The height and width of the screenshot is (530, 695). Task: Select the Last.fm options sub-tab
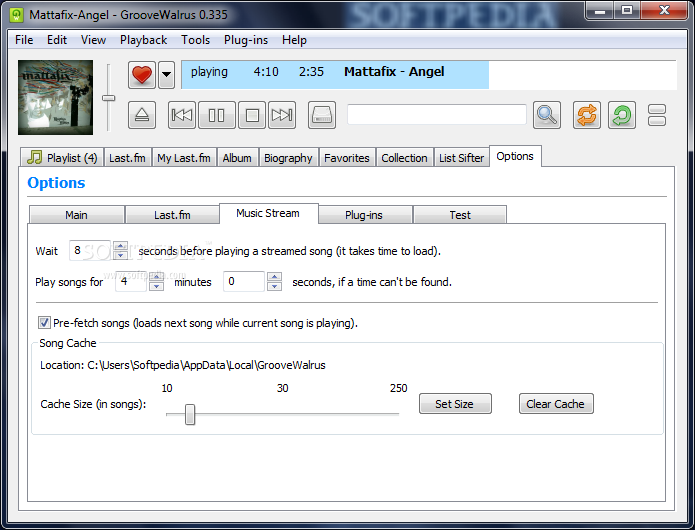(x=172, y=215)
